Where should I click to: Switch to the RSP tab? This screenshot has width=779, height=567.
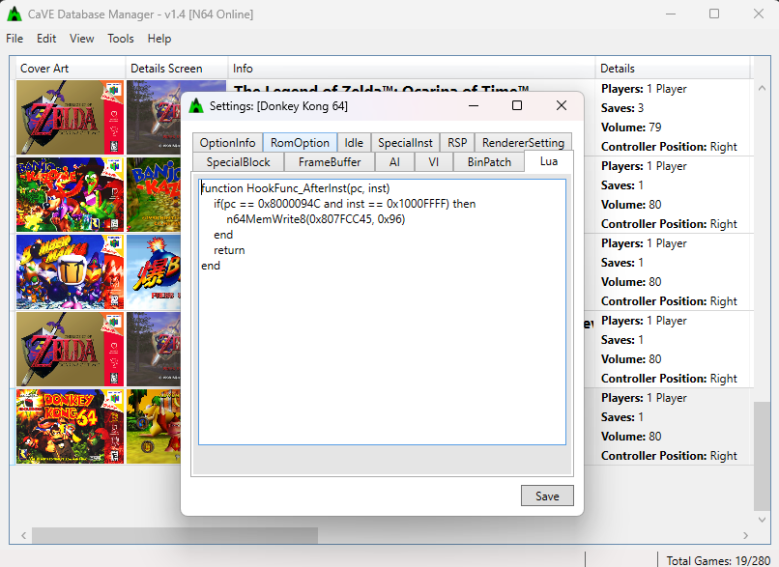(457, 143)
